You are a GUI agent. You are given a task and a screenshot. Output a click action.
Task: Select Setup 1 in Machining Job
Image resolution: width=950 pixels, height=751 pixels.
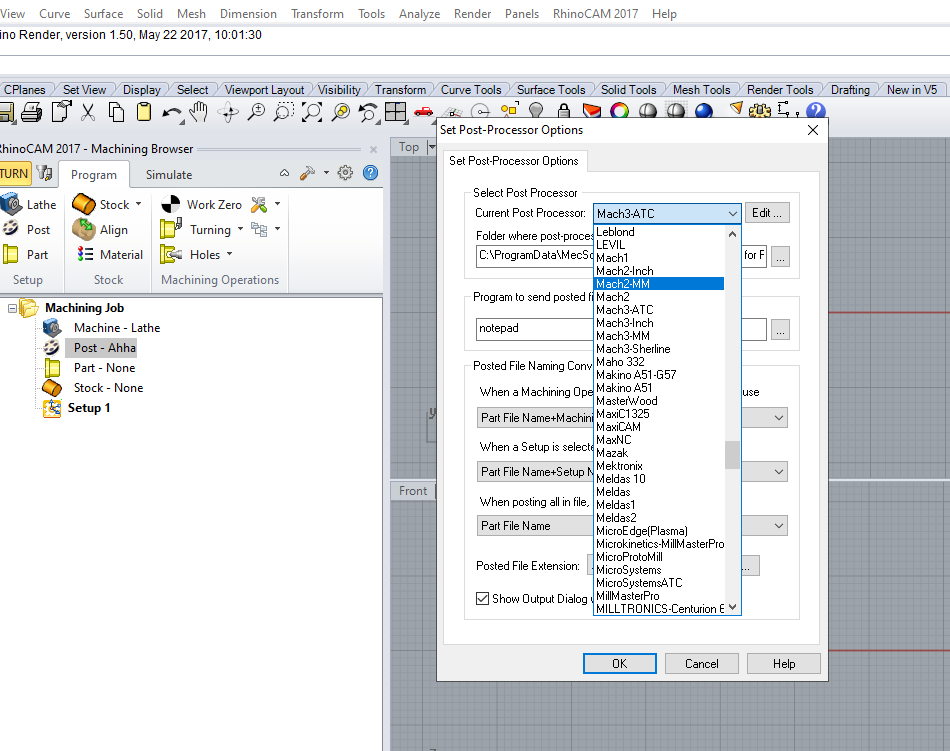[x=88, y=408]
